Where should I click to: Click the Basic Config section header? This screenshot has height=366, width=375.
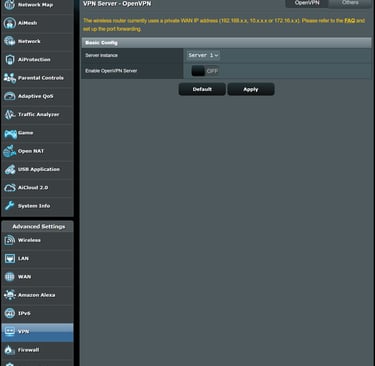click(226, 43)
